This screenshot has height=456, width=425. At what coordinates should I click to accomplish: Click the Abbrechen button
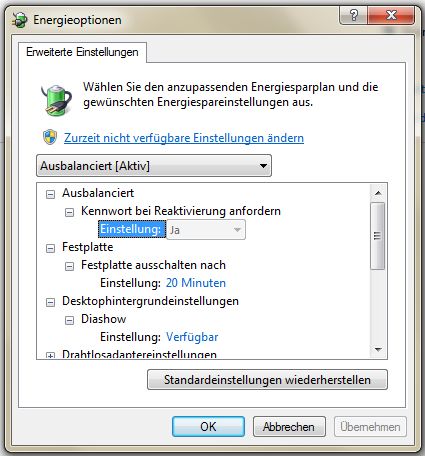(x=289, y=426)
